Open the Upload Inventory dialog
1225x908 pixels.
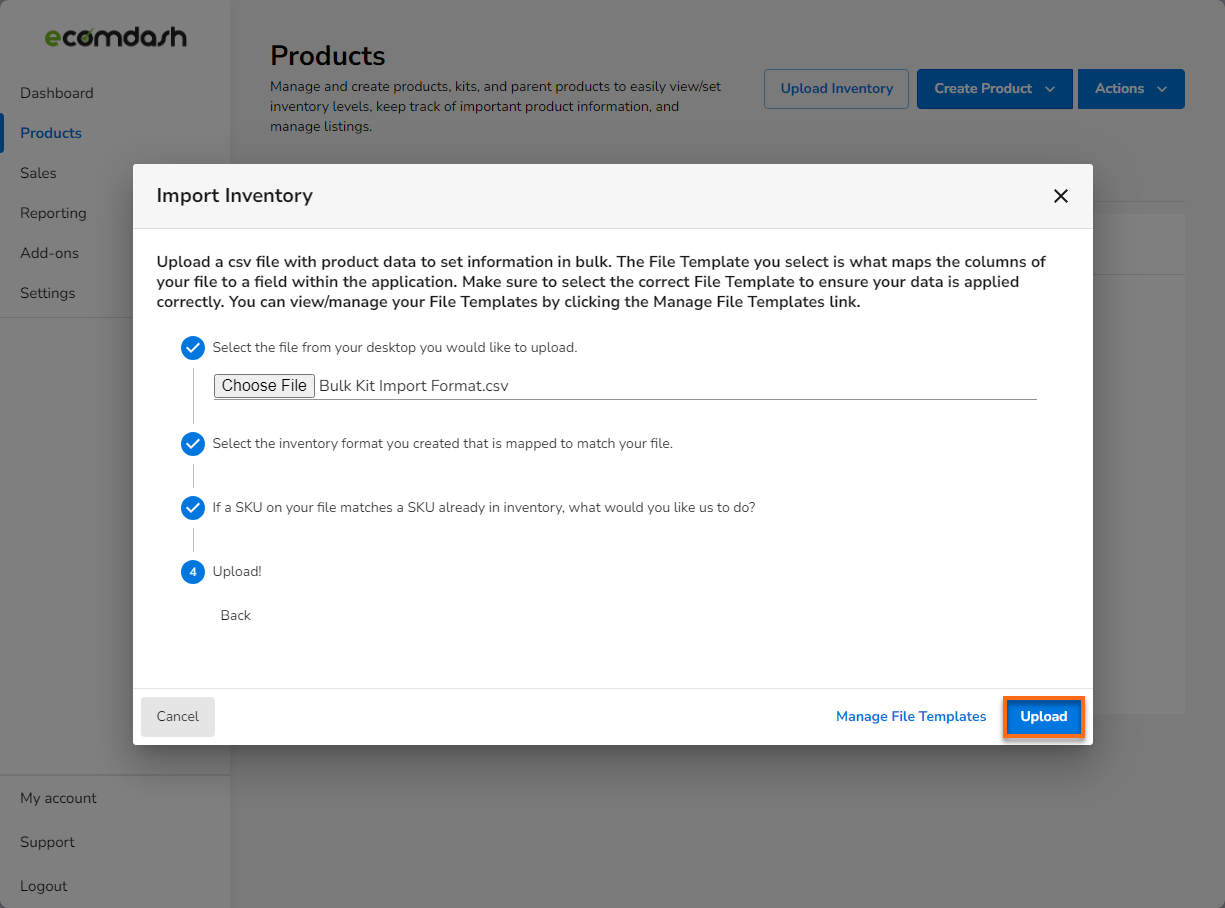pos(836,88)
